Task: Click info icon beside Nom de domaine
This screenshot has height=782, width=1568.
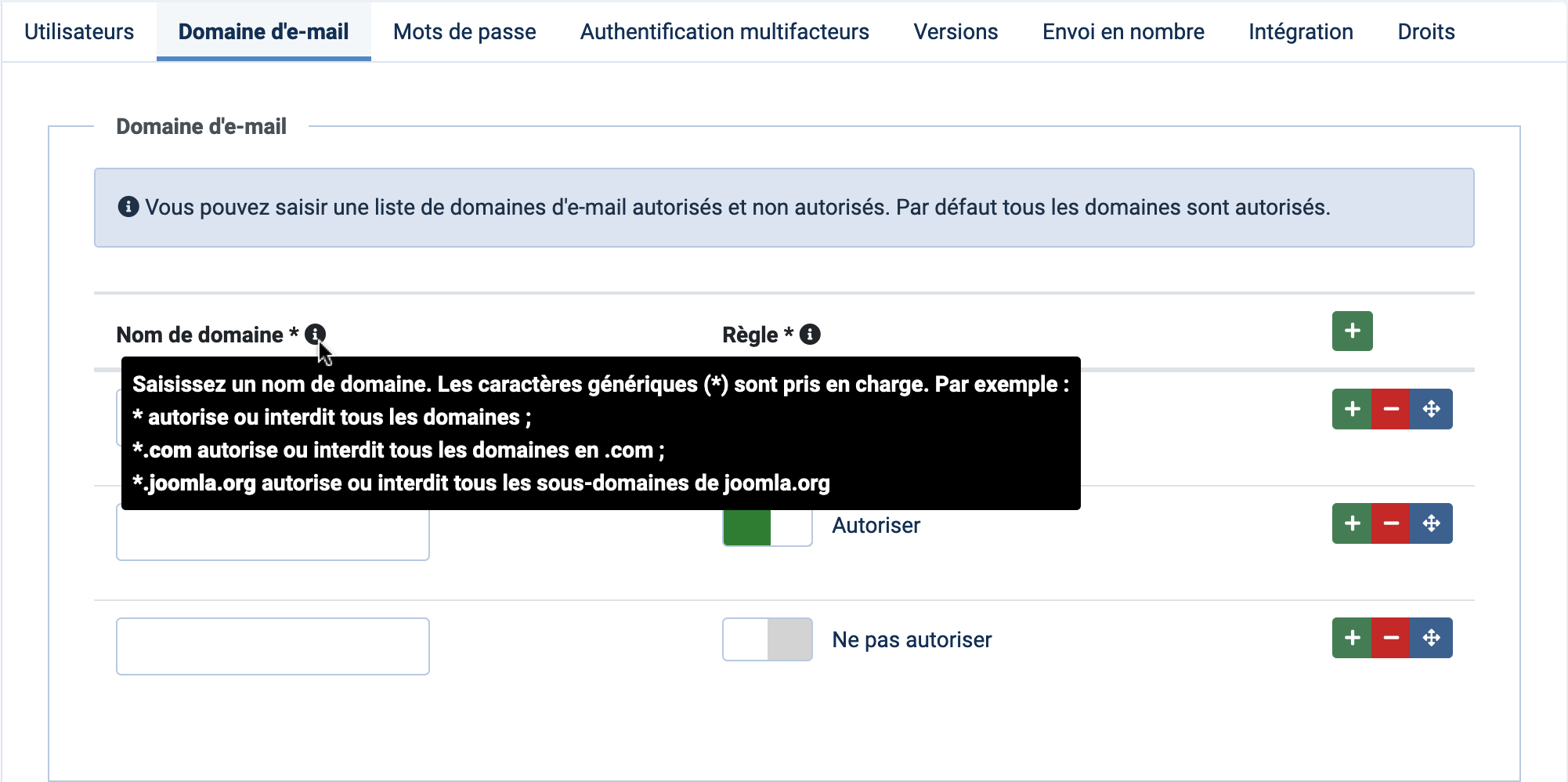Action: tap(315, 335)
